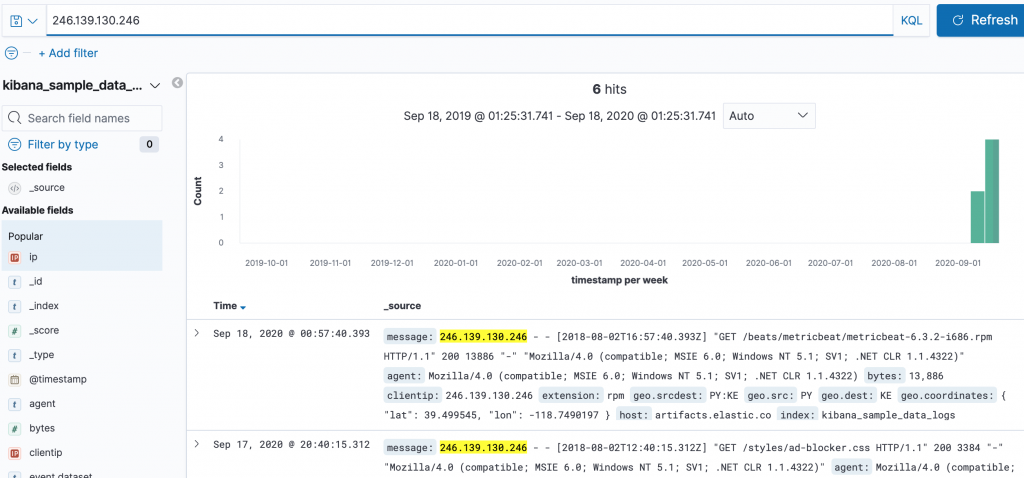Click the KQL query language switcher
The image size is (1024, 478).
tap(911, 21)
